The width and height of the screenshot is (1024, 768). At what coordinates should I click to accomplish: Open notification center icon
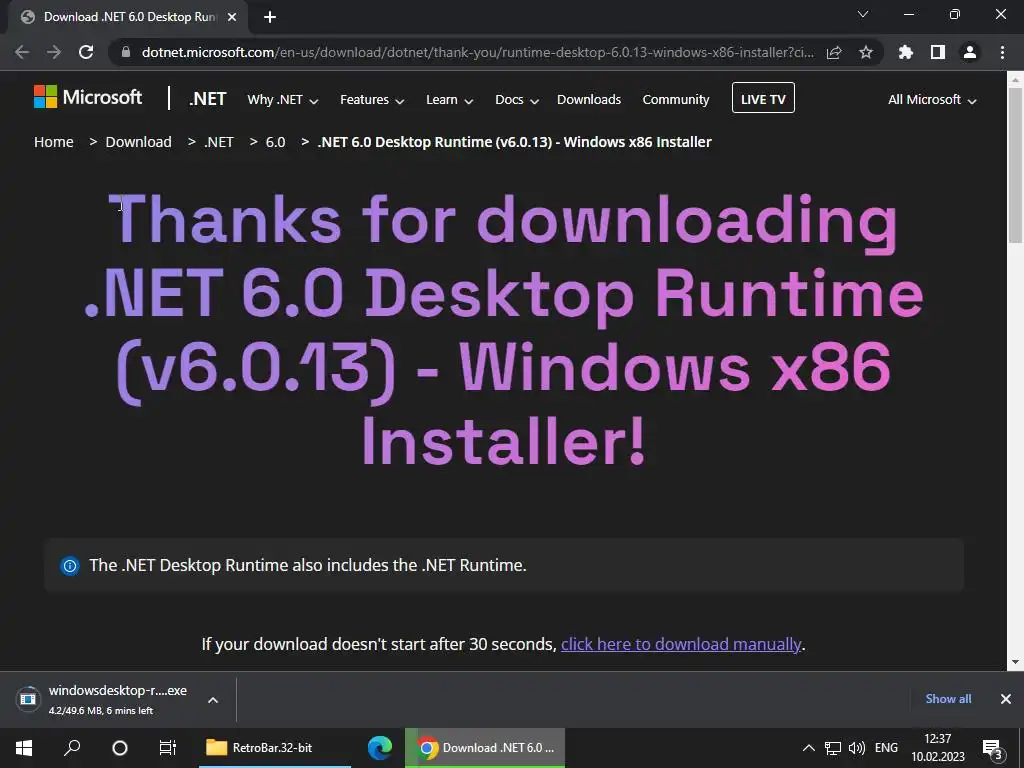pos(993,748)
